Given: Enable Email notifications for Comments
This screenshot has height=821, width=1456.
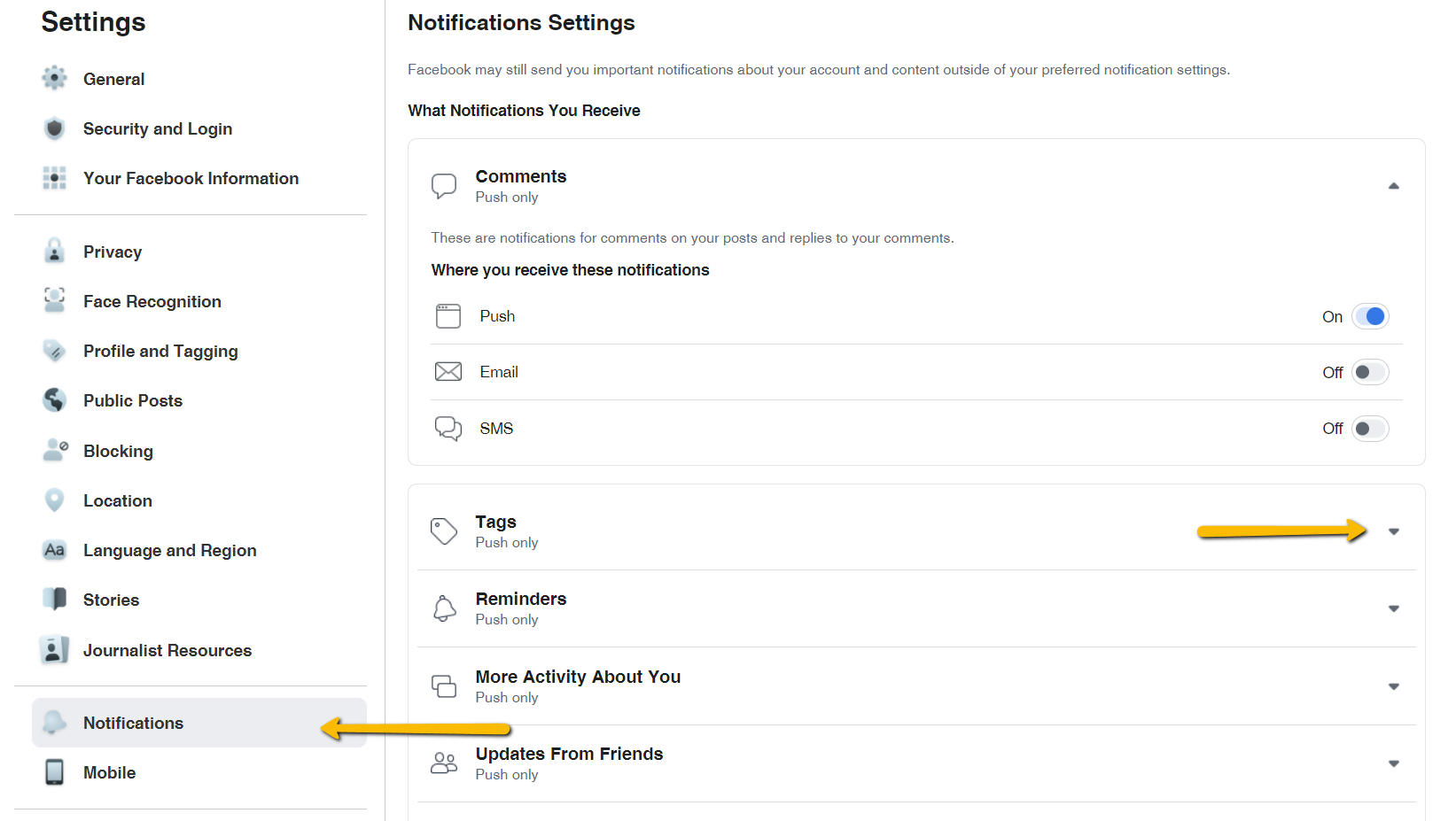Looking at the screenshot, I should pos(1370,372).
